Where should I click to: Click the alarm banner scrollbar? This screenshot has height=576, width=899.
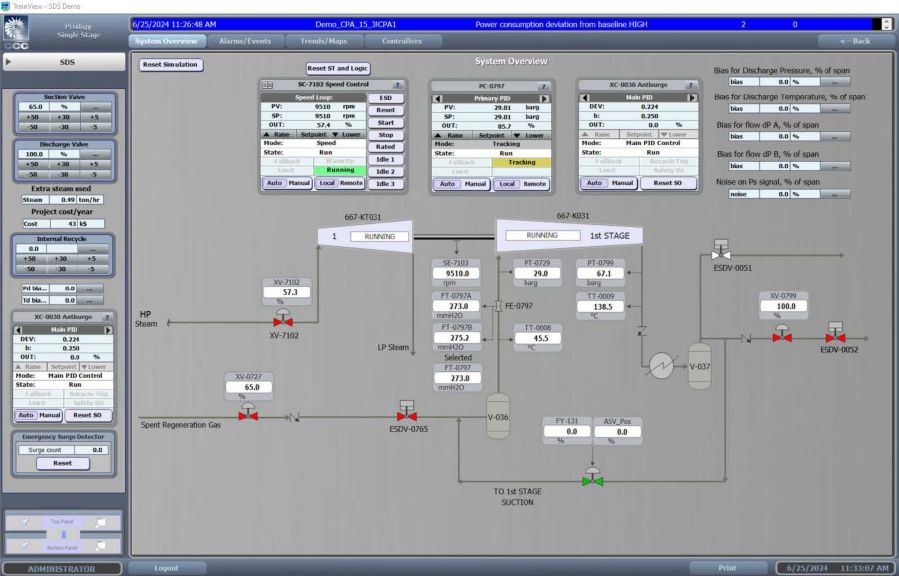(886, 24)
